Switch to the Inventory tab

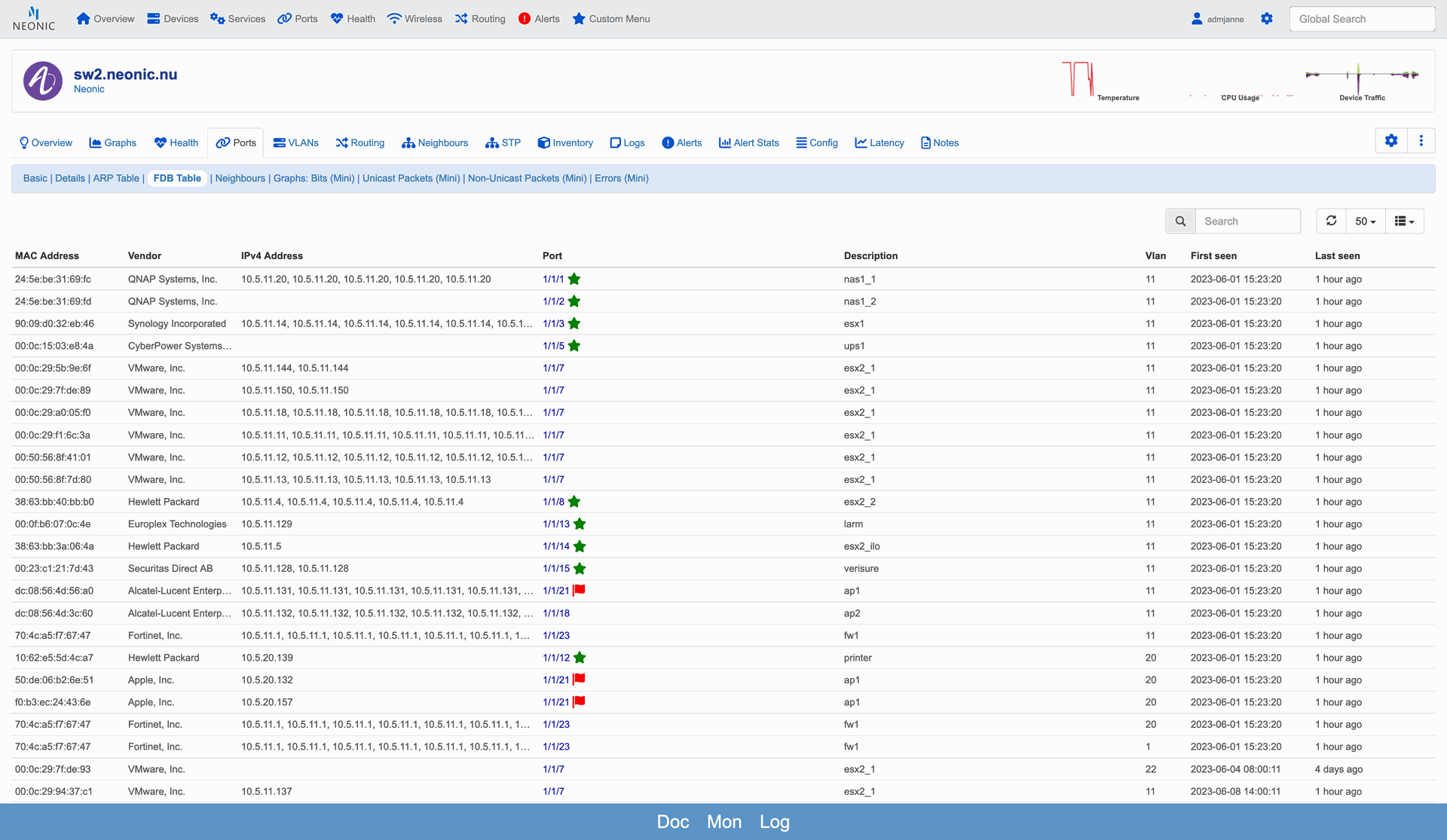pyautogui.click(x=565, y=142)
